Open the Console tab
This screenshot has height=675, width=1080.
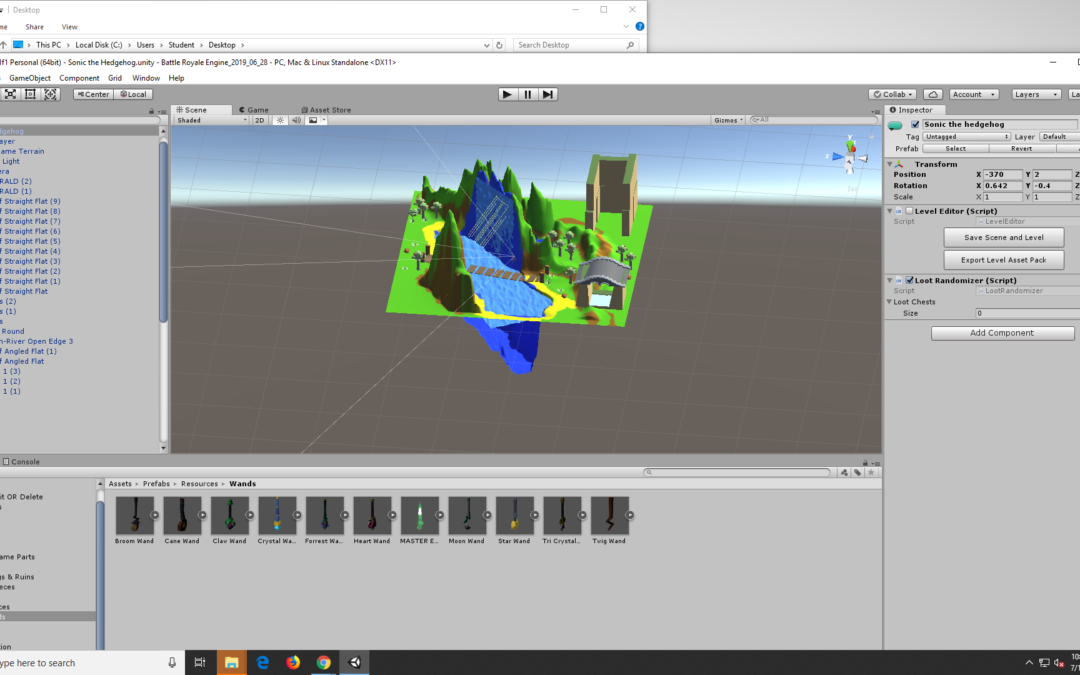tap(21, 461)
